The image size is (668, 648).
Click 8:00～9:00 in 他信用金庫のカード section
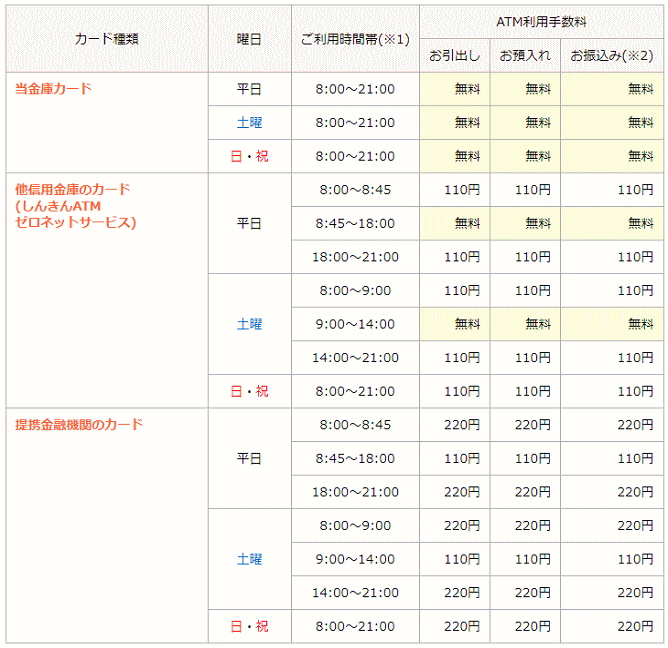355,291
